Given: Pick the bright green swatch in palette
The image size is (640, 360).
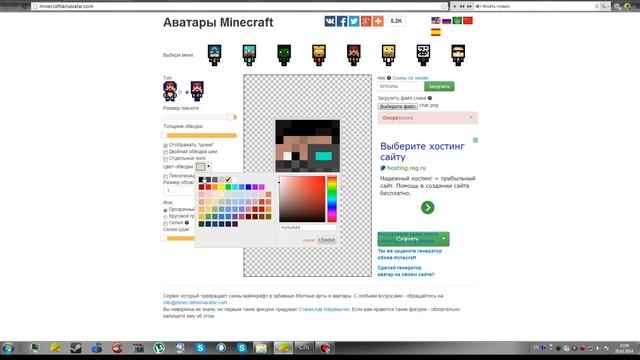Looking at the screenshot, I should [x=228, y=187].
